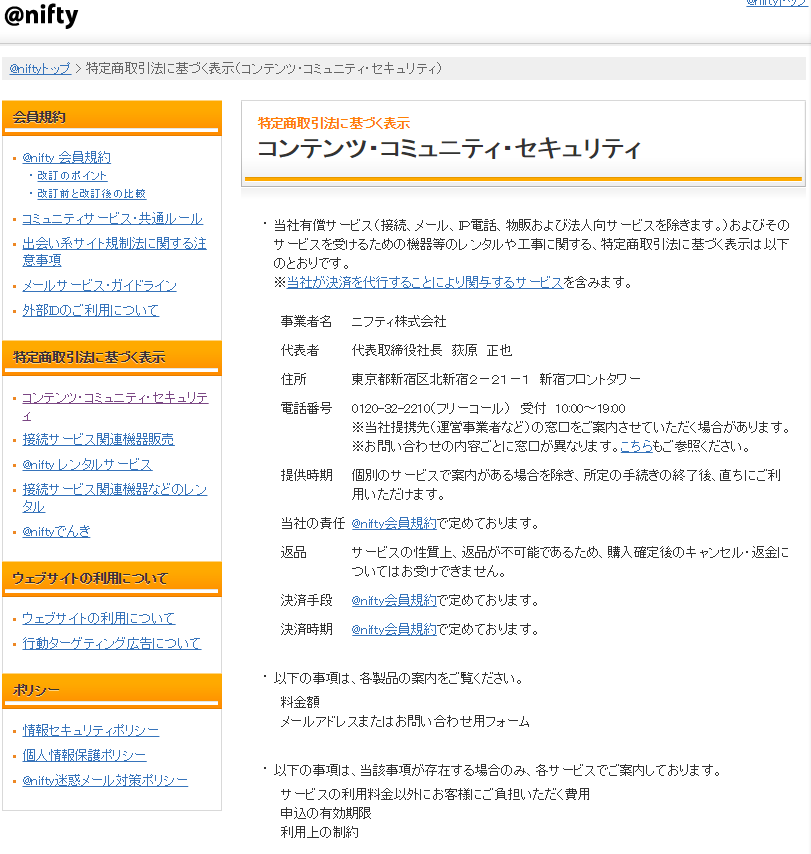Click 申込の有効期限 text item
The image size is (811, 854).
click(x=326, y=814)
